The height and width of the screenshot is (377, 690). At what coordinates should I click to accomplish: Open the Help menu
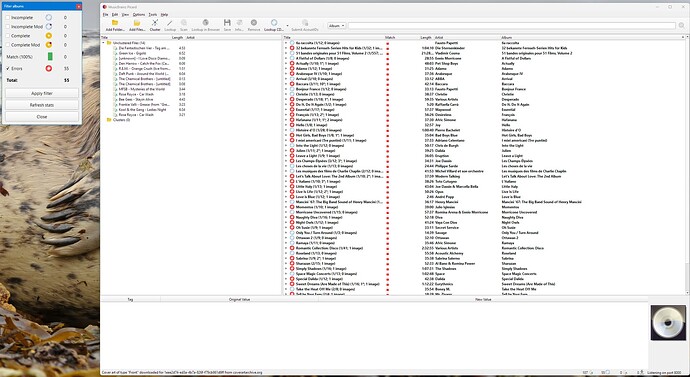pos(164,15)
